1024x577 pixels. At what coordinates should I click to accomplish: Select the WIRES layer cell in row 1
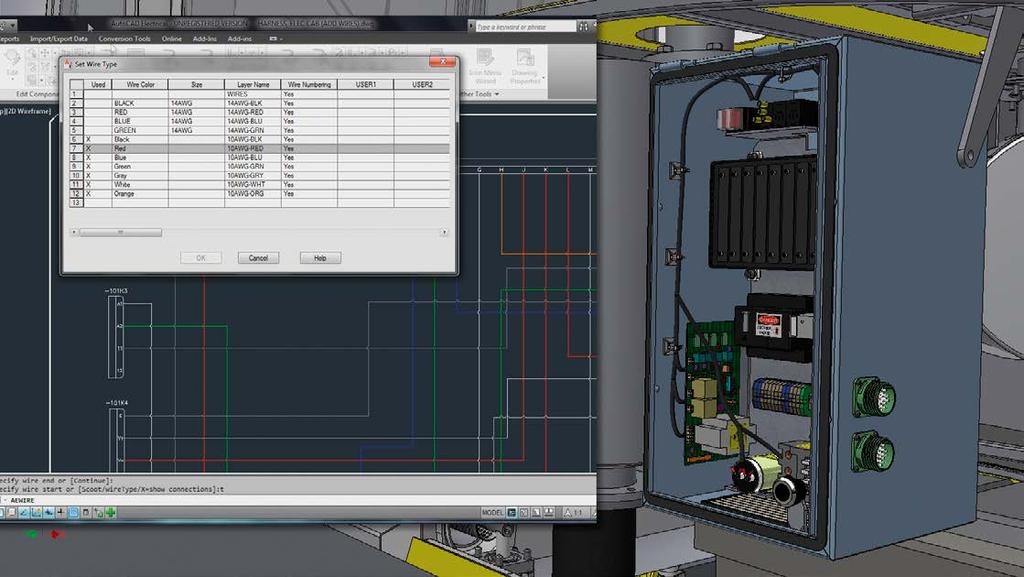pyautogui.click(x=253, y=94)
